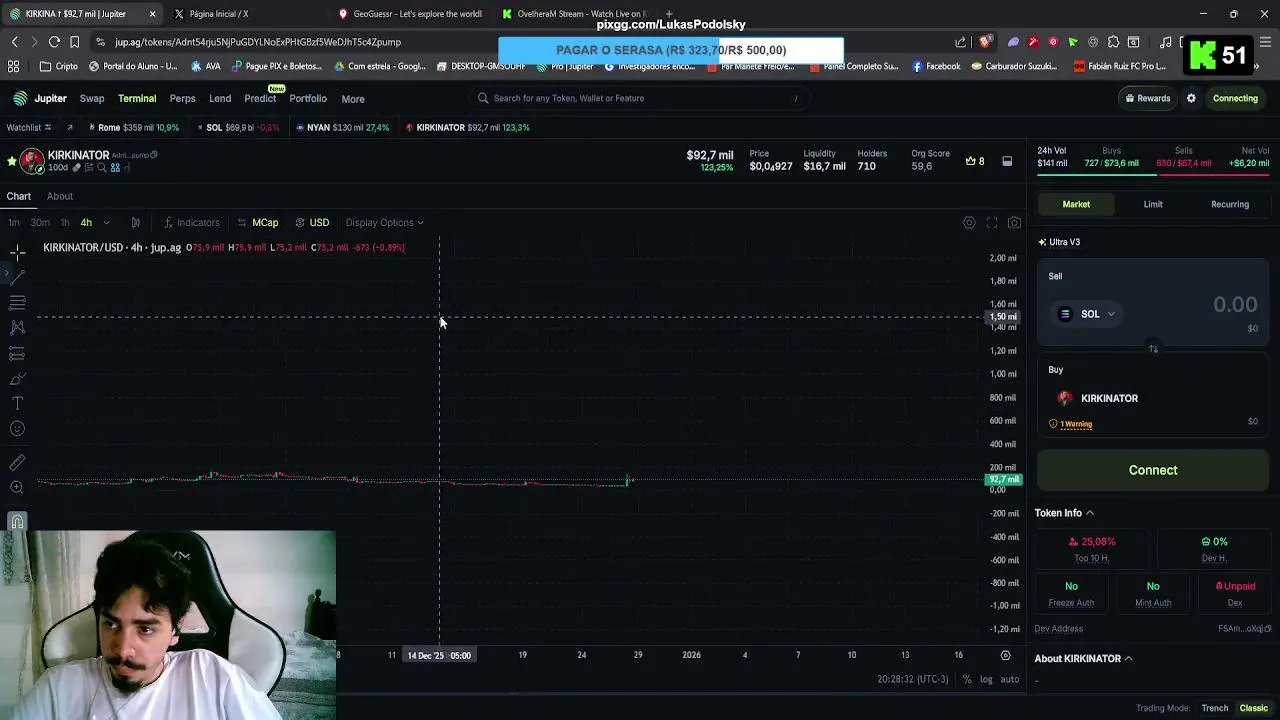View the 1 Warning notice
The image size is (1280, 720).
tap(1070, 424)
